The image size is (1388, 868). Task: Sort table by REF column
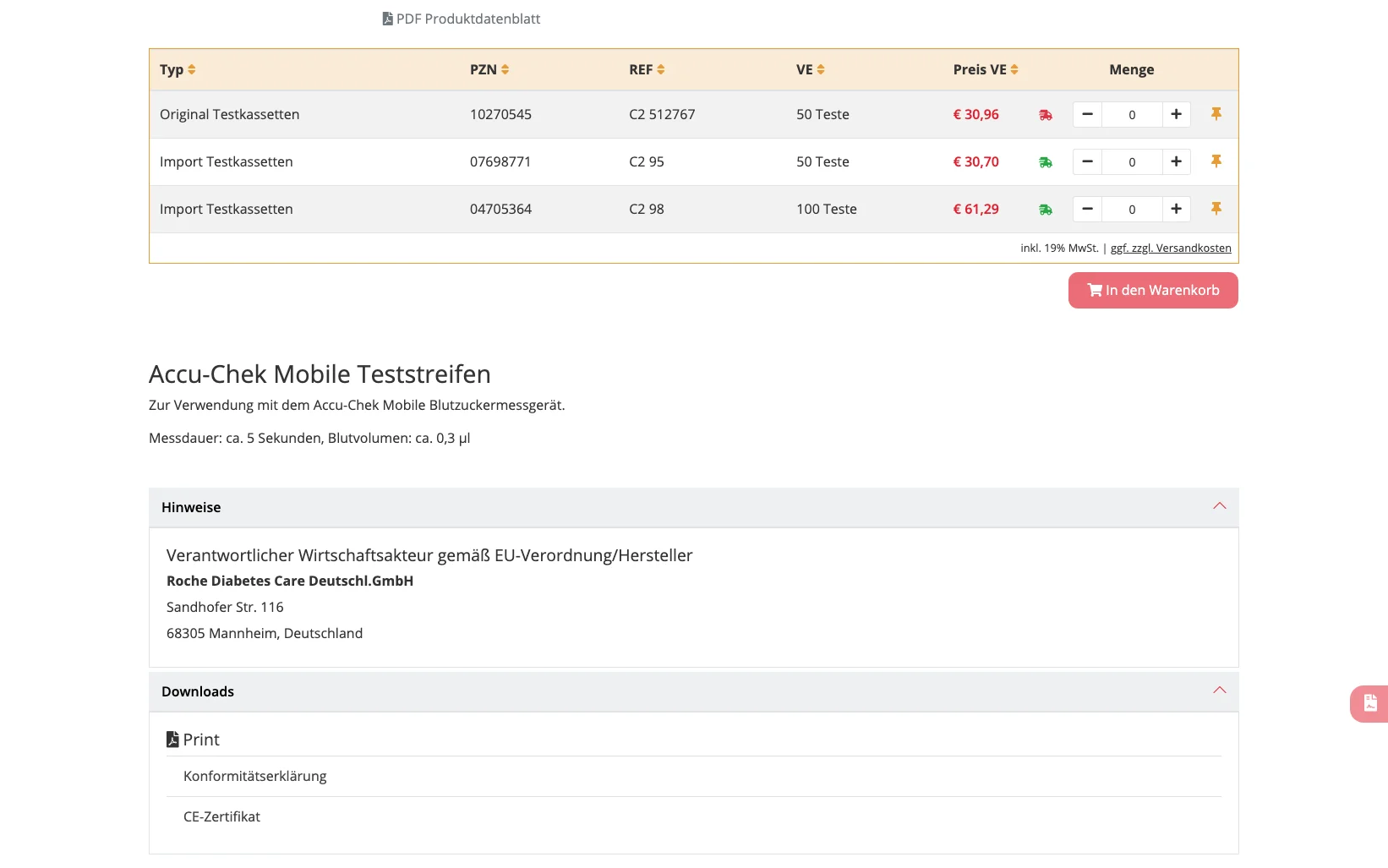pyautogui.click(x=647, y=69)
